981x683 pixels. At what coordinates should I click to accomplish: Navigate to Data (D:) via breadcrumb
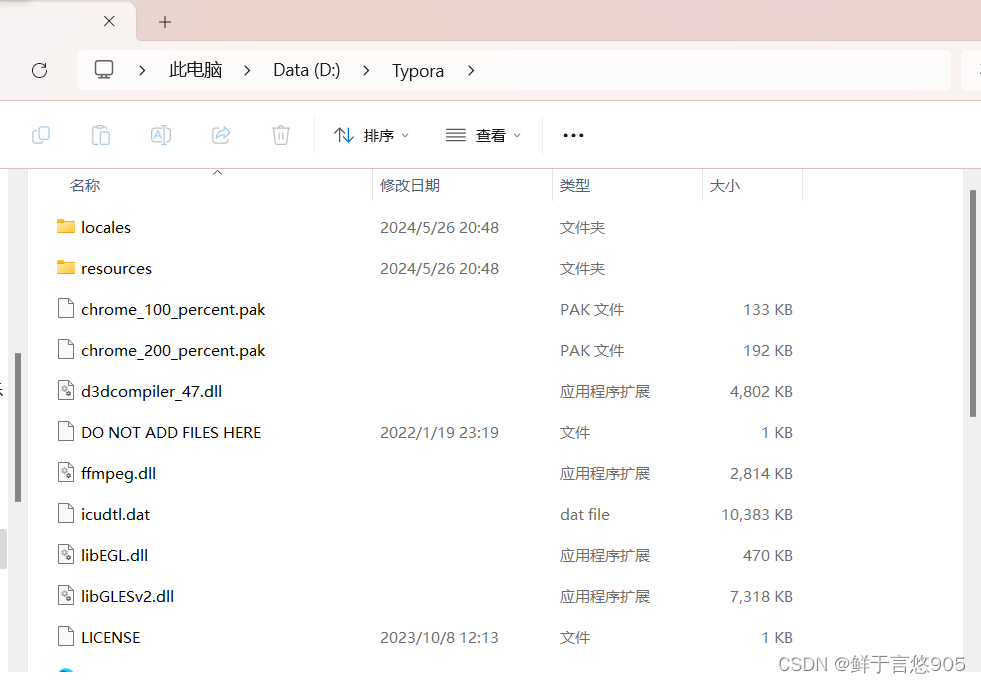pos(306,70)
